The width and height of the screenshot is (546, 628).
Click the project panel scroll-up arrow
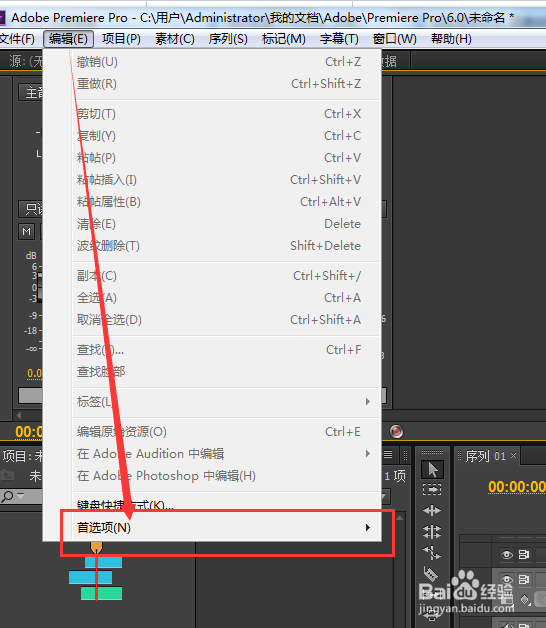tap(400, 518)
